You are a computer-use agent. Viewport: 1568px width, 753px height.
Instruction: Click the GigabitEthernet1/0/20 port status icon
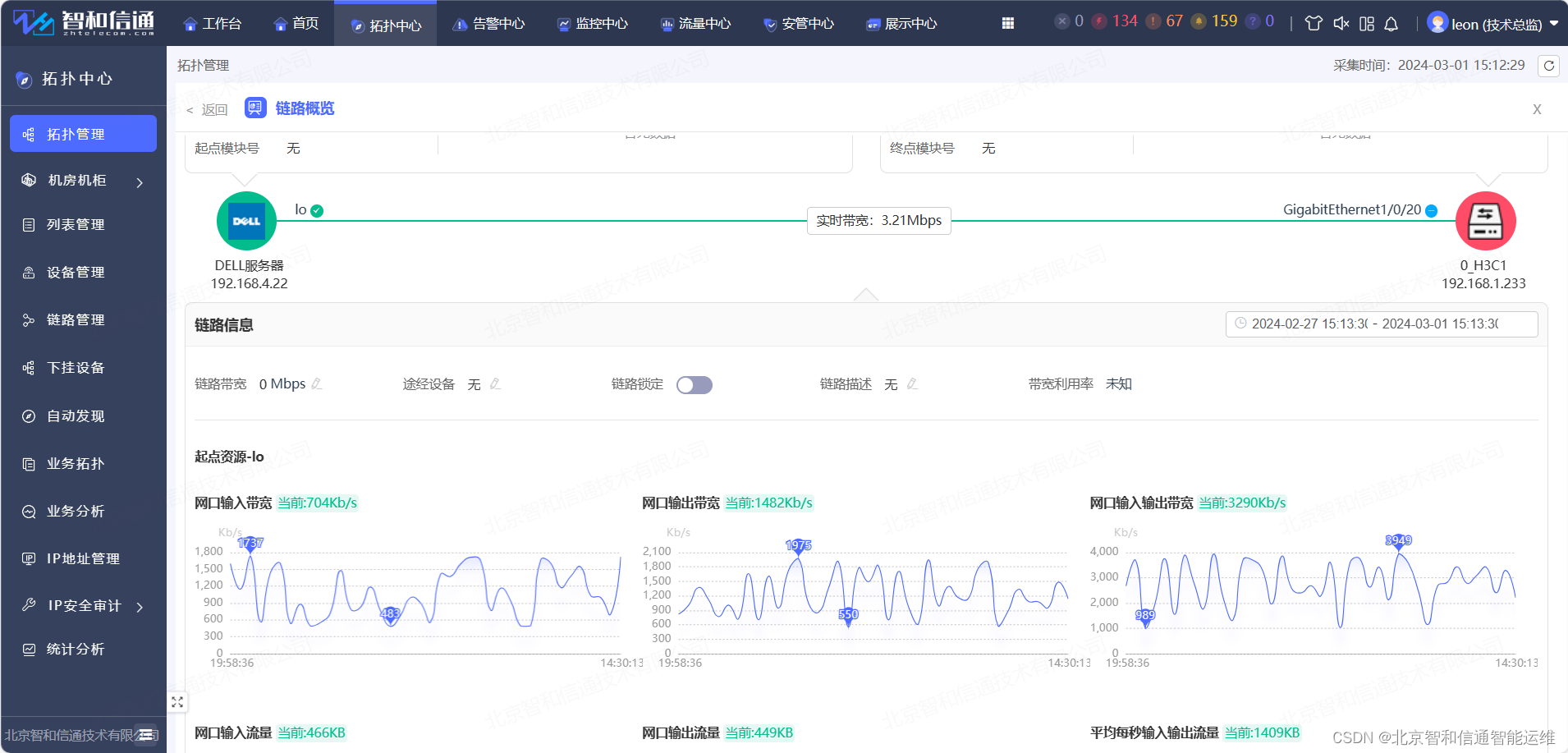(1431, 211)
